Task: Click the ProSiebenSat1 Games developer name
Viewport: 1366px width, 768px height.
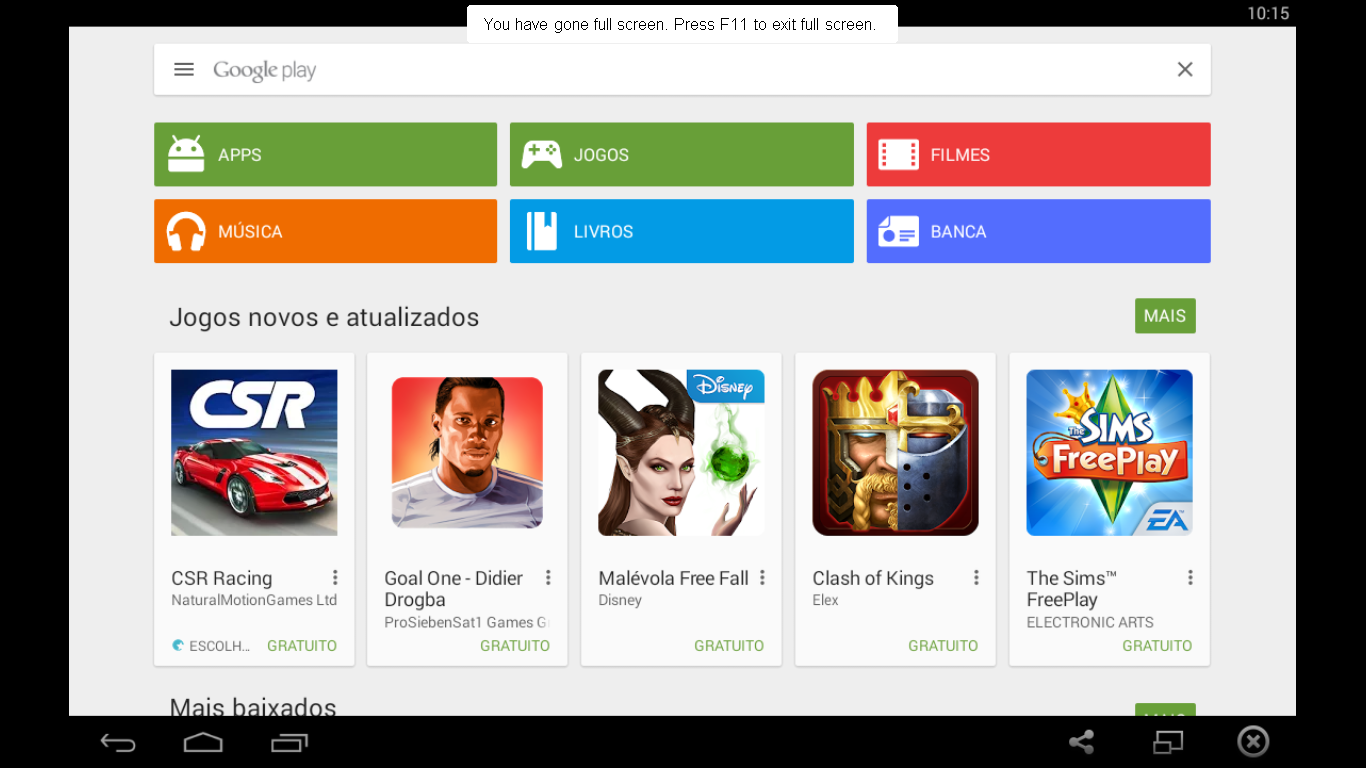Action: pyautogui.click(x=467, y=622)
